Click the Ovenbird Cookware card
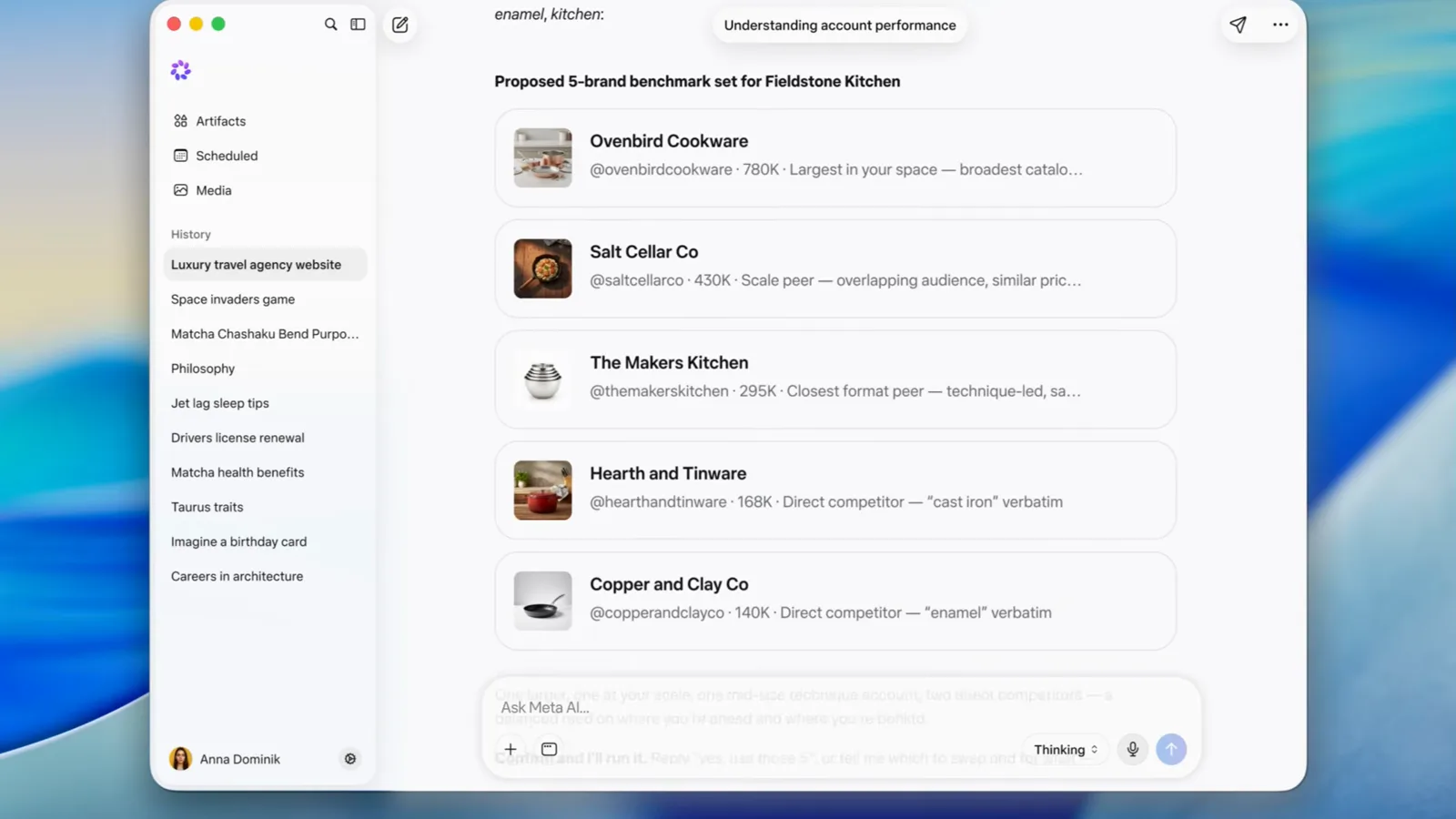 835,157
